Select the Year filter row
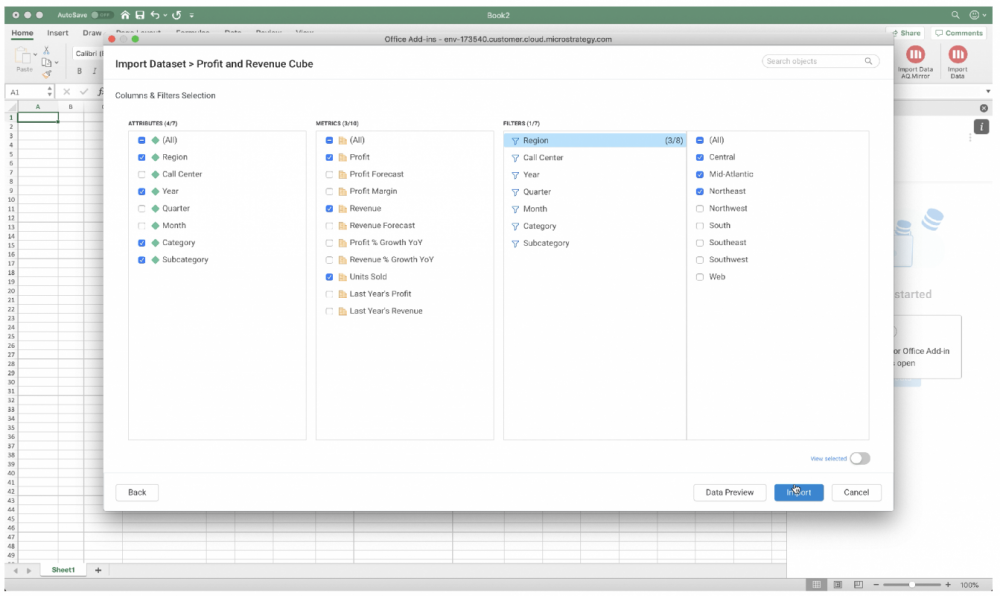Screen dimensions: 1000x596 pyautogui.click(x=594, y=175)
